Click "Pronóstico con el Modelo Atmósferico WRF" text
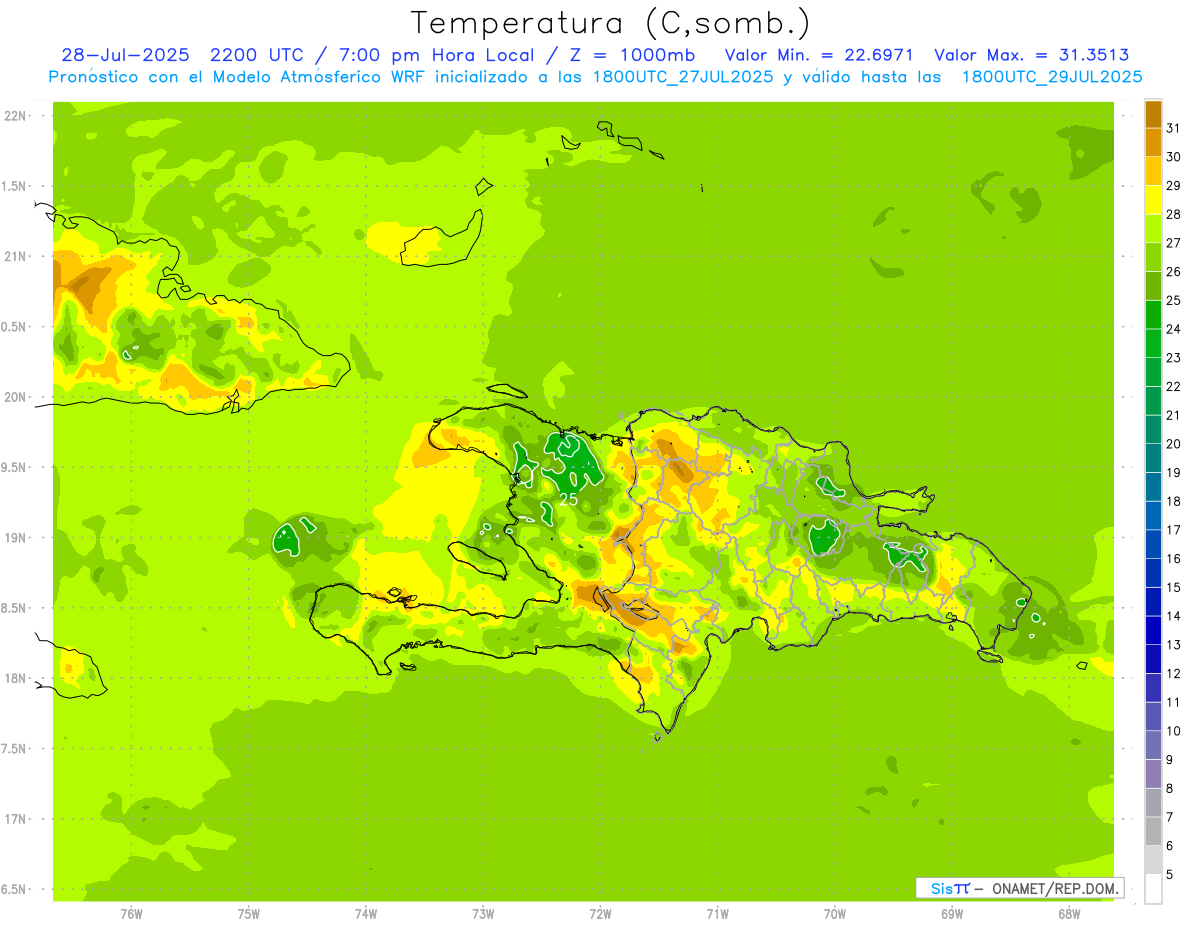 tap(237, 77)
